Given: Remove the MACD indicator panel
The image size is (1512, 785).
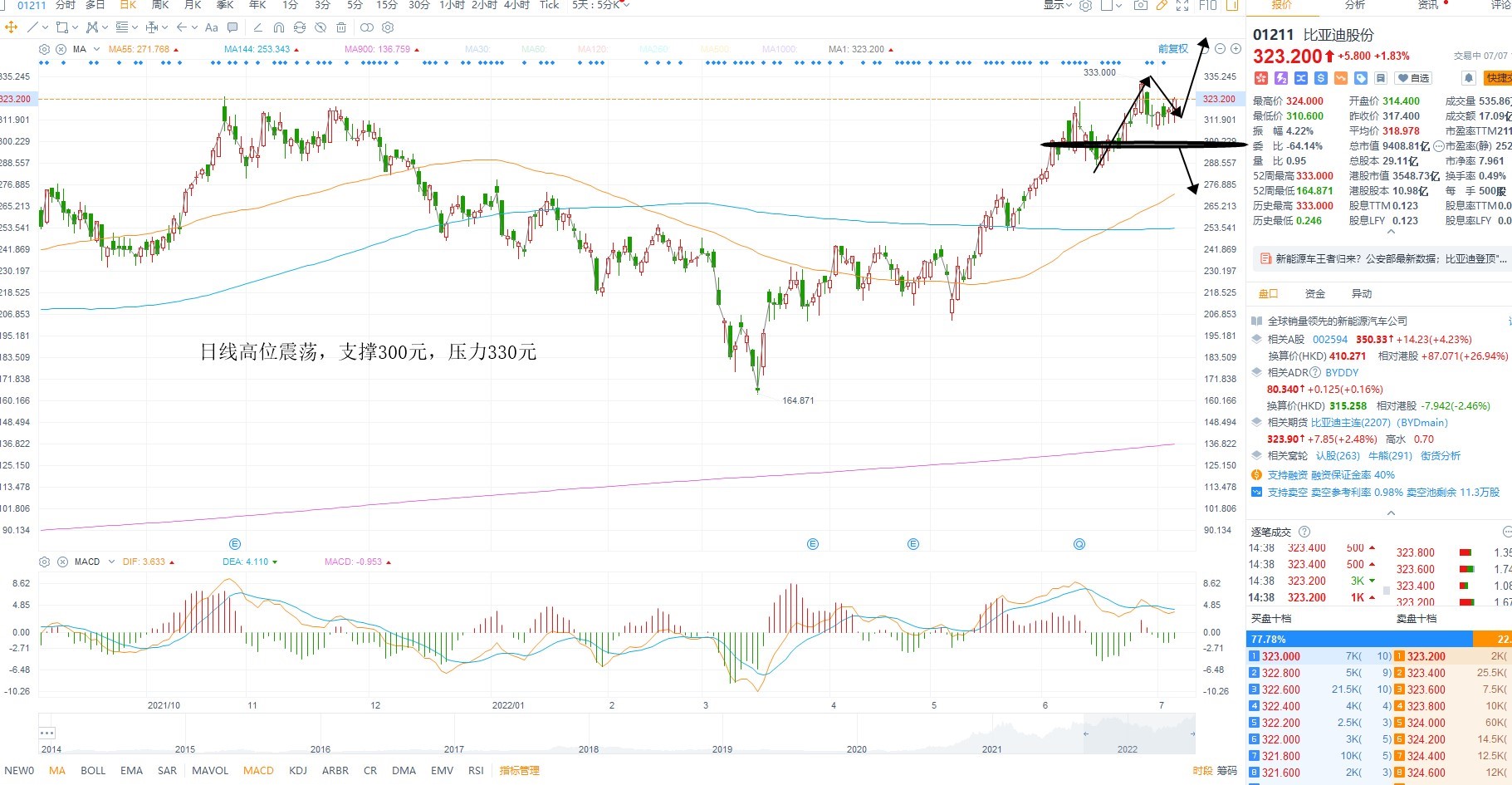Looking at the screenshot, I should tap(62, 562).
